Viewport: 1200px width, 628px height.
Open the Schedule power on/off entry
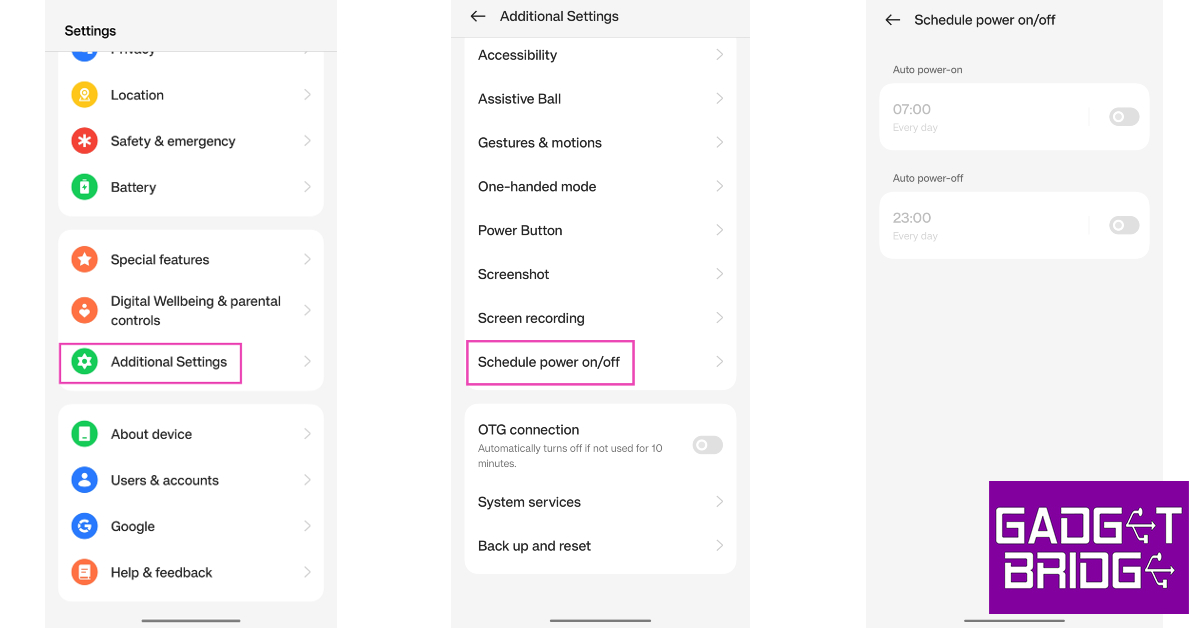coord(549,362)
